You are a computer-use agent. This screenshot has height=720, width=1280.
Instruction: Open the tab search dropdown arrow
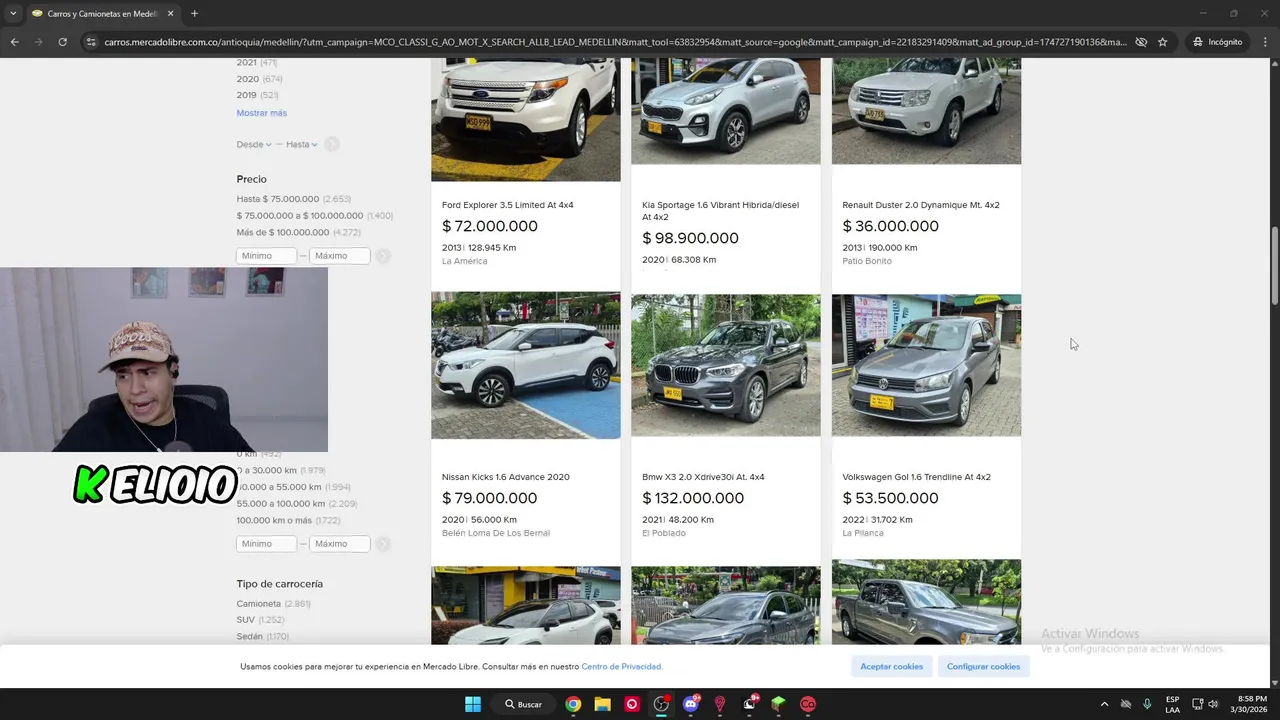13,13
